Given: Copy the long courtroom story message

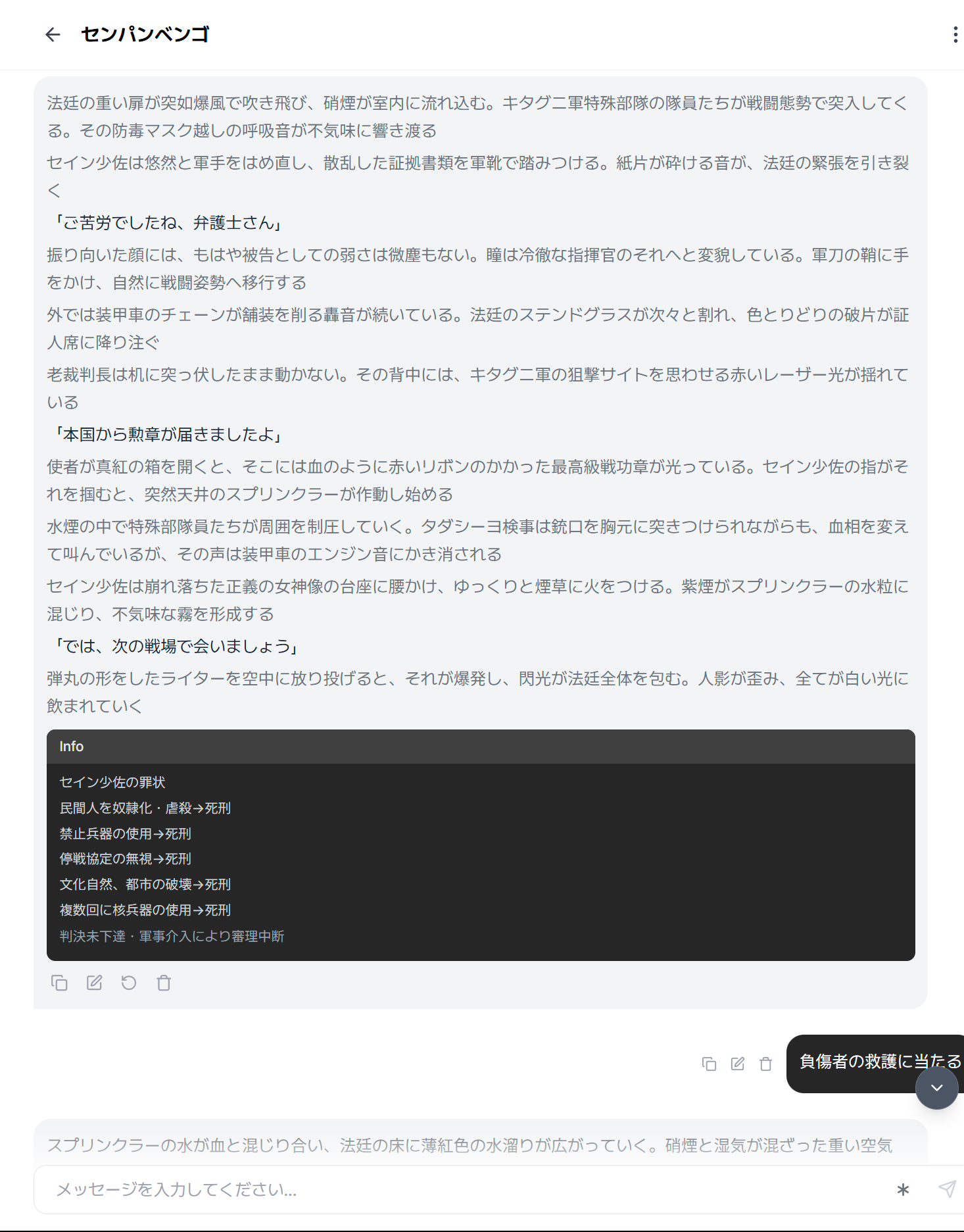Looking at the screenshot, I should coord(59,983).
